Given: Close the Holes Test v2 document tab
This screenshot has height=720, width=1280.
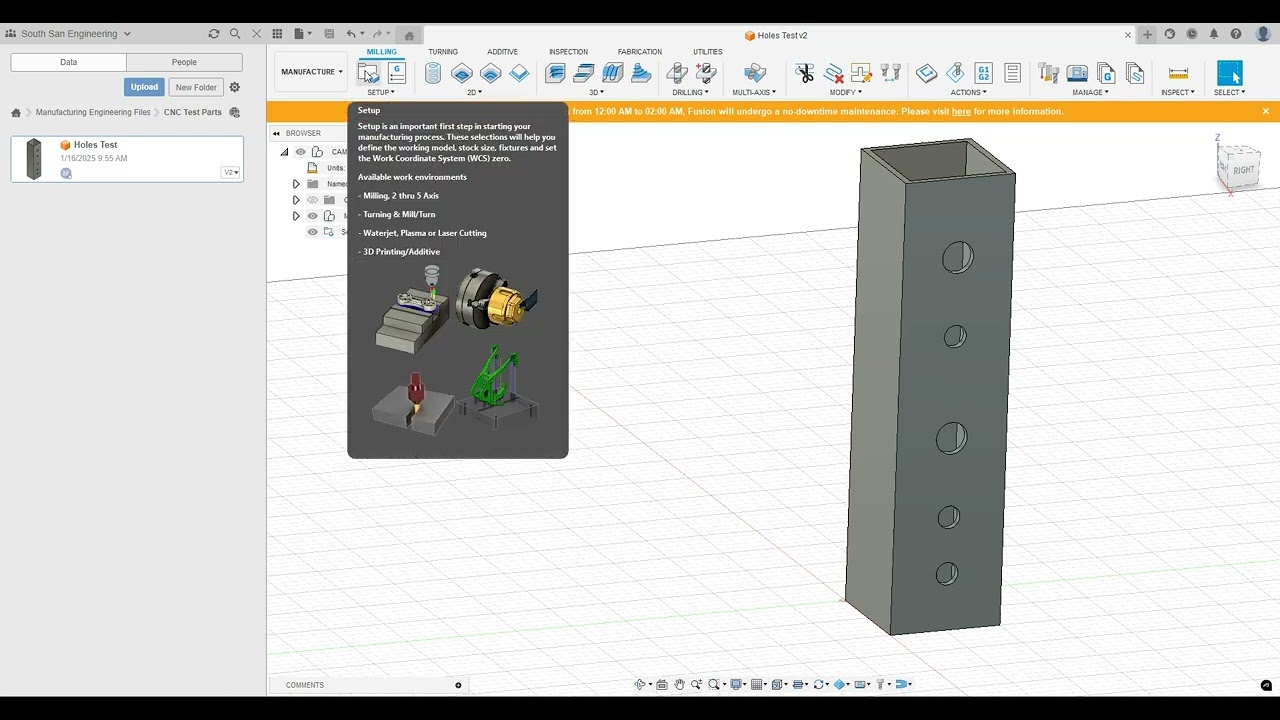Looking at the screenshot, I should coord(1128,35).
